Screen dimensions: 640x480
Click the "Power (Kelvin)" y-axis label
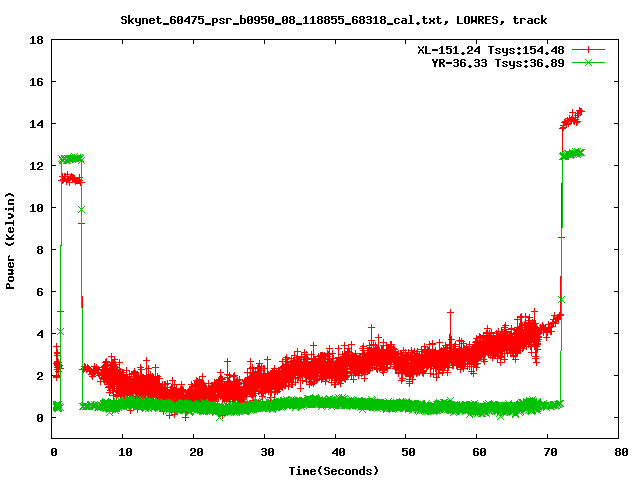10,241
